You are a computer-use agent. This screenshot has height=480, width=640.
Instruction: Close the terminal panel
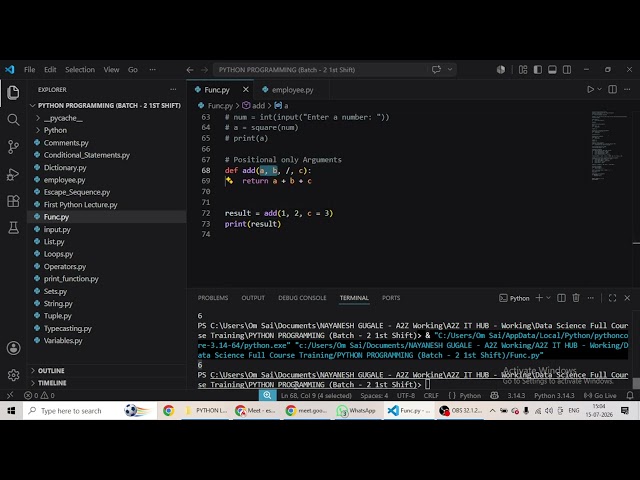(627, 298)
